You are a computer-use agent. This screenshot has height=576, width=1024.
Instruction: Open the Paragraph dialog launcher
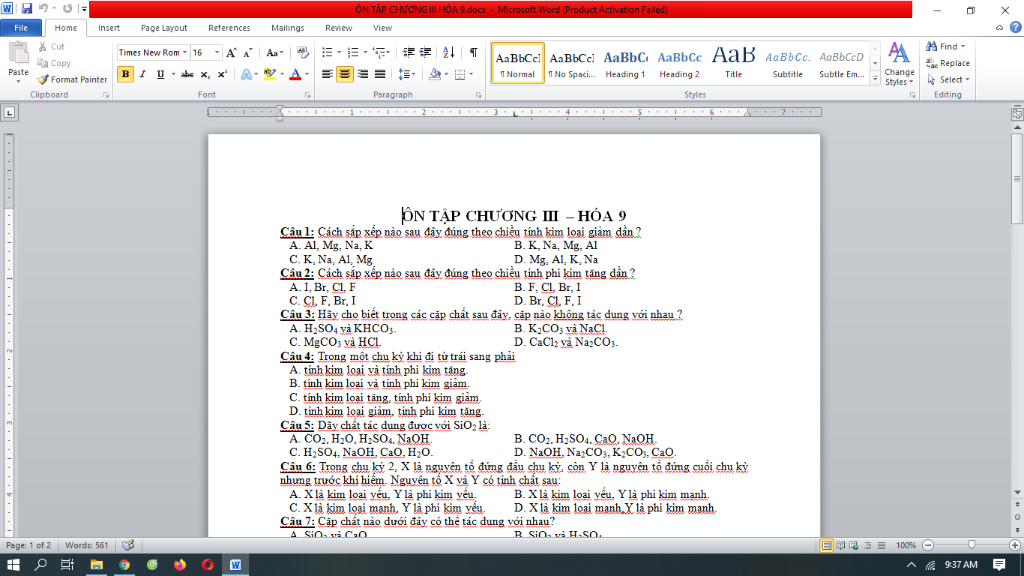pos(479,95)
